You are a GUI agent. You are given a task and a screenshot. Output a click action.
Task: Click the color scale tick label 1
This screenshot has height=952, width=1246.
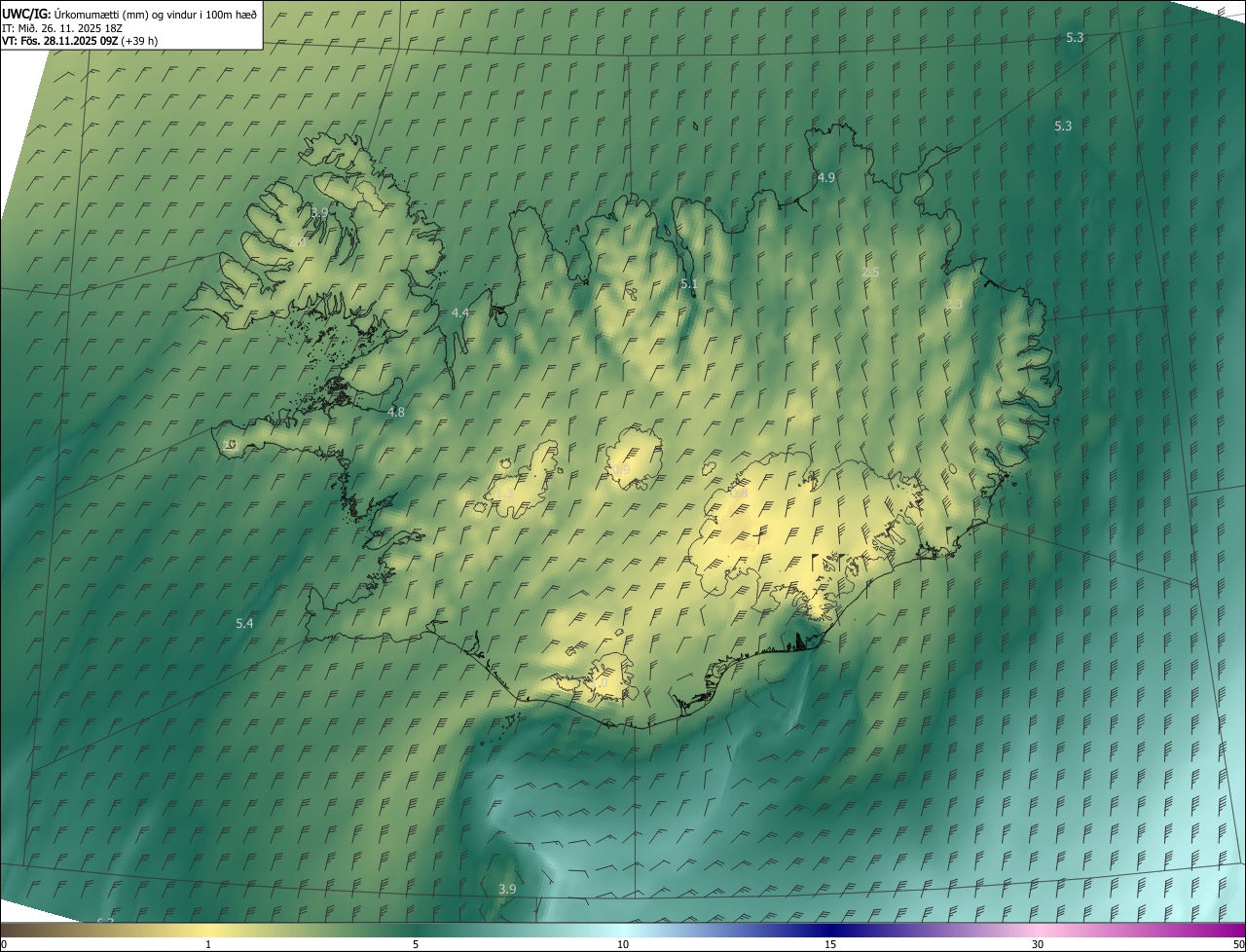(208, 944)
